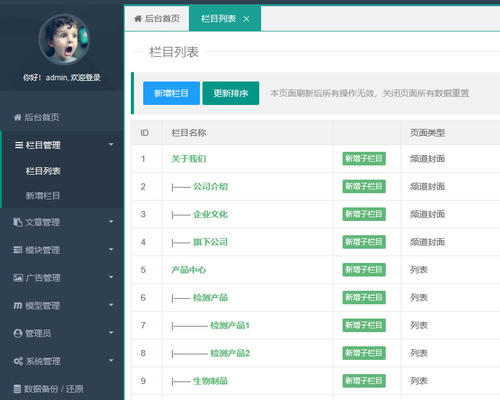Close the 栏目列表 tab
Image resolution: width=500 pixels, height=400 pixels.
pyautogui.click(x=246, y=19)
